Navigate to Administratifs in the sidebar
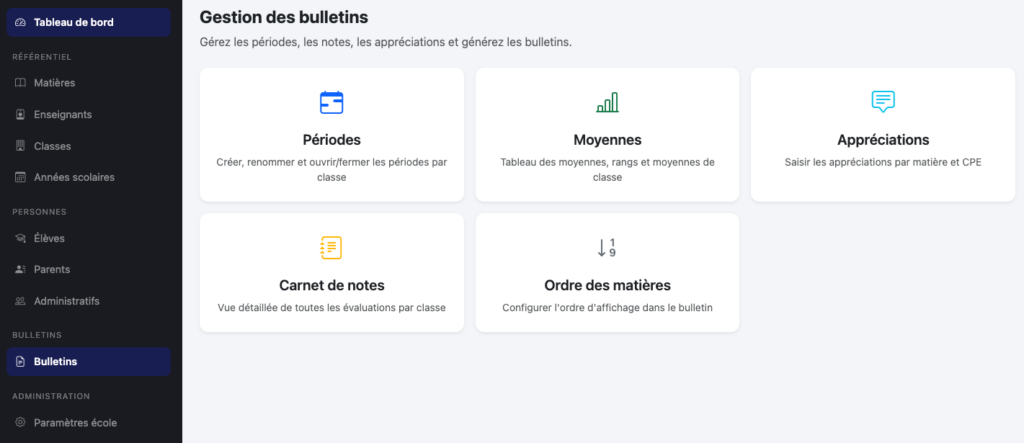 (x=66, y=301)
